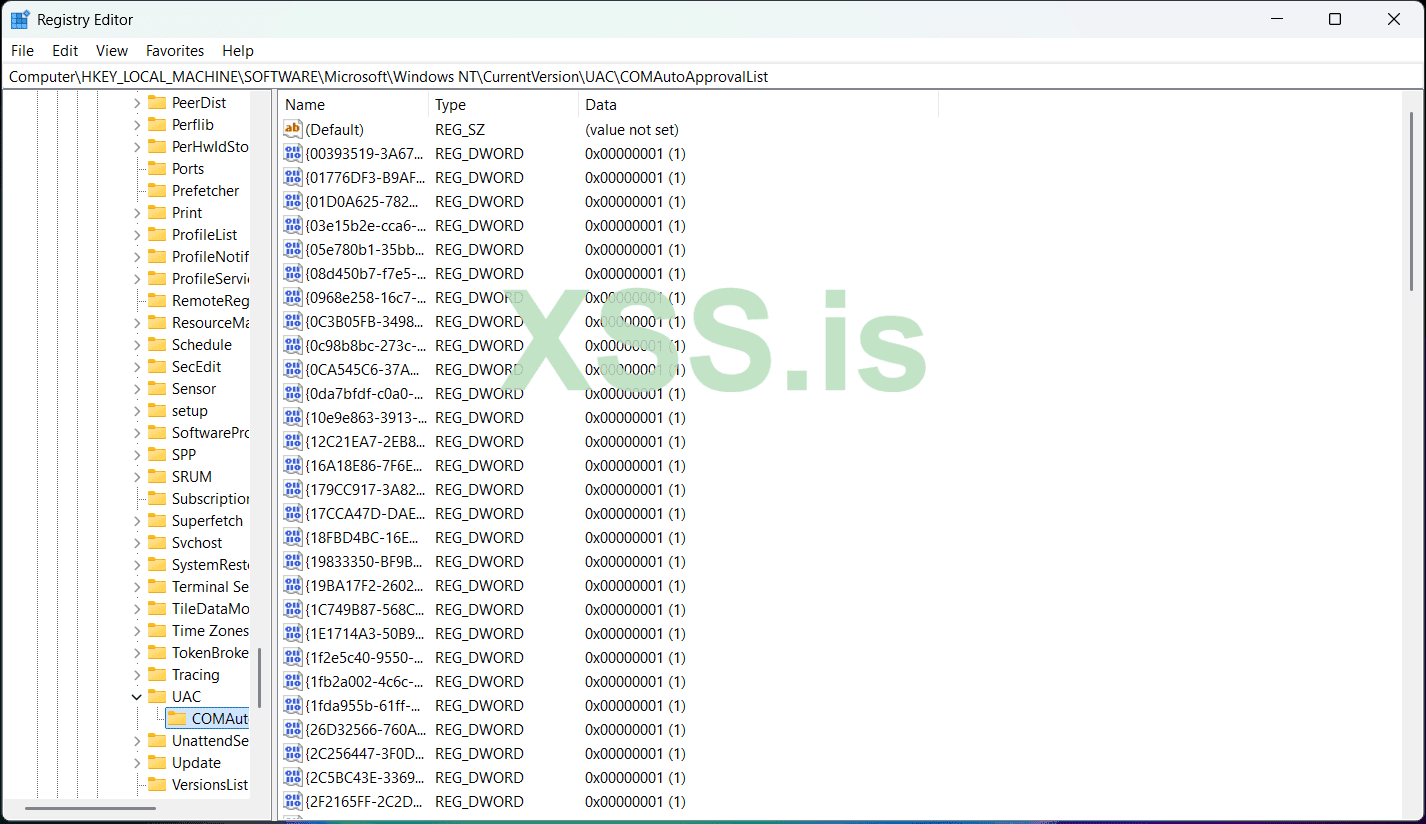Click the DWORD icon for {2F2165FF-2C2D…}
Screen dimensions: 1426x824
coord(293,801)
